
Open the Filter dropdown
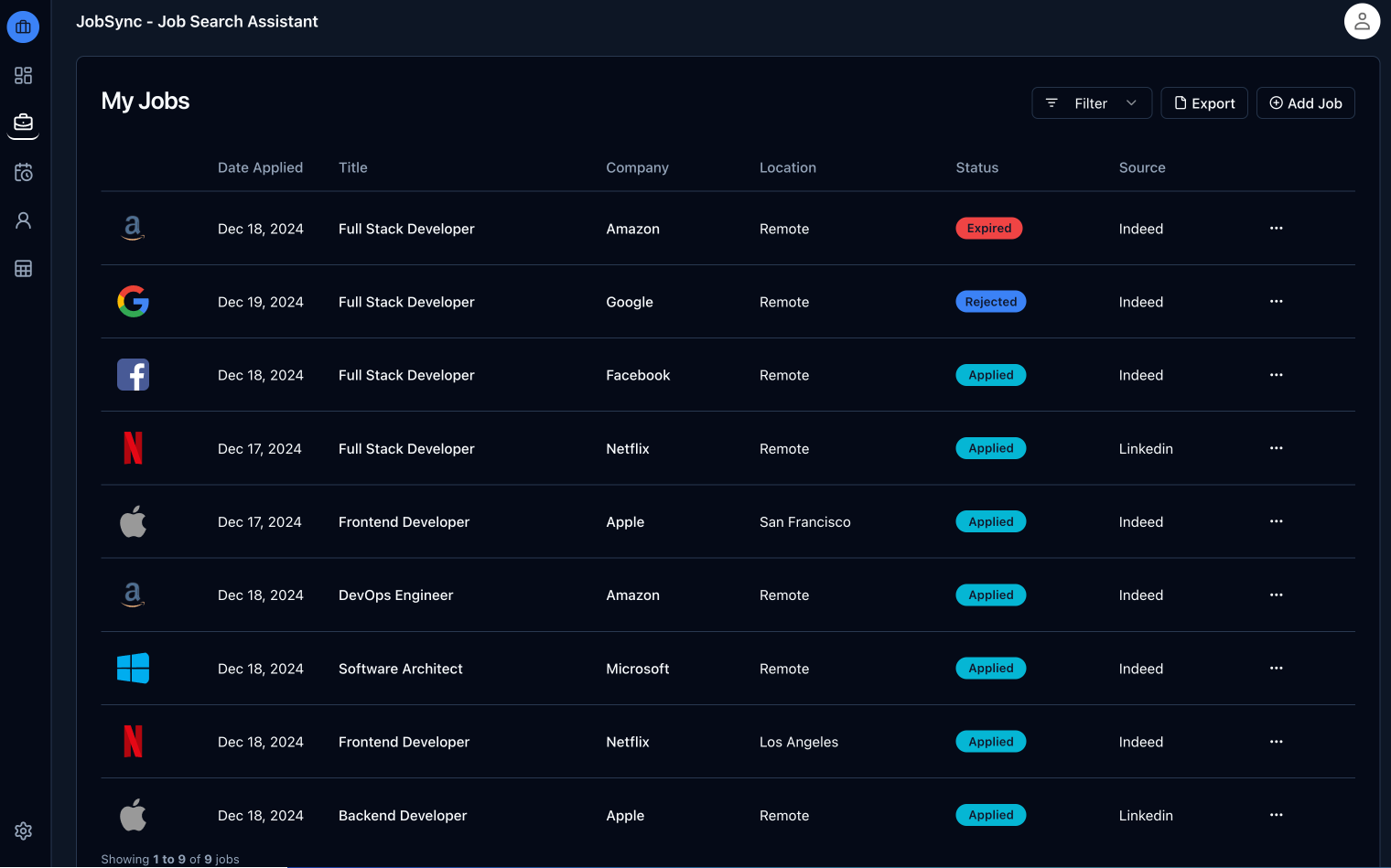coord(1091,102)
